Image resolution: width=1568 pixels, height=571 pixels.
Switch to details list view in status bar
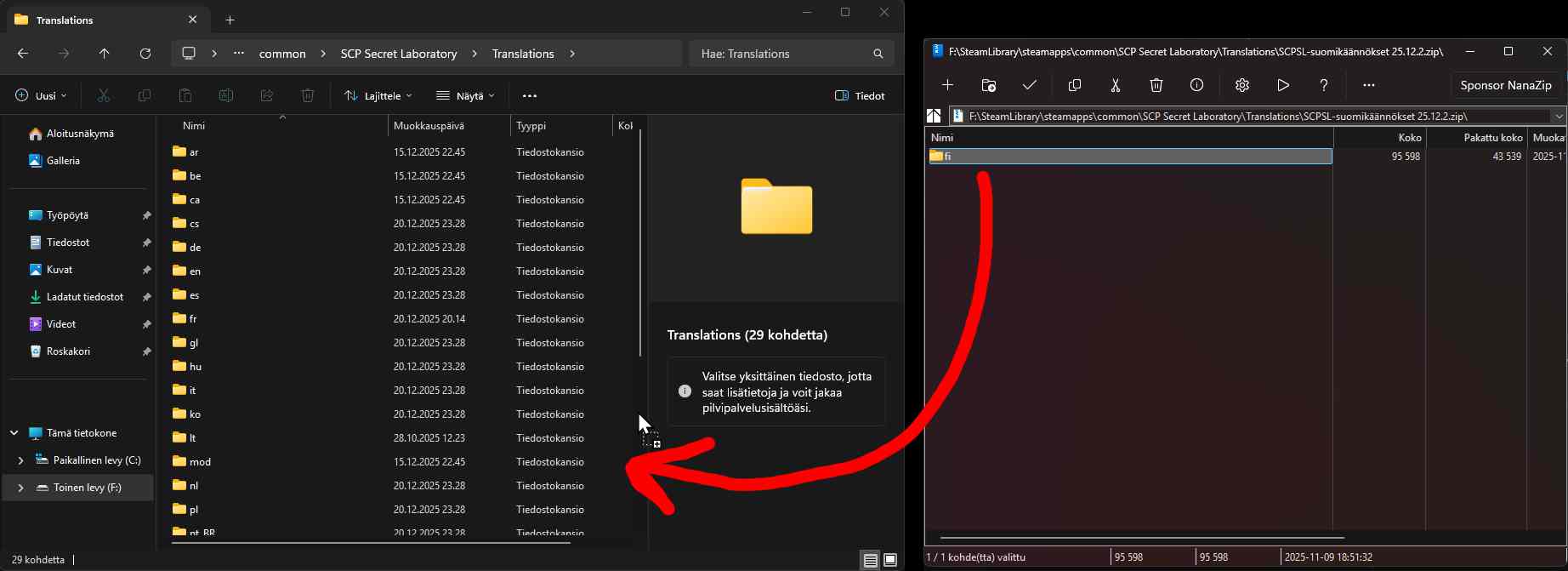pos(870,560)
